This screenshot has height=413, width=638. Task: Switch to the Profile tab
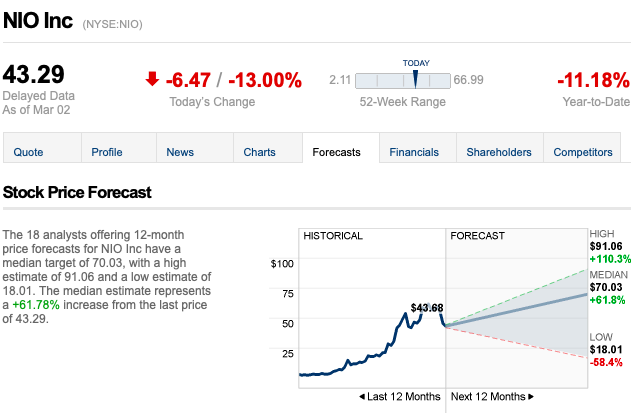click(119, 148)
